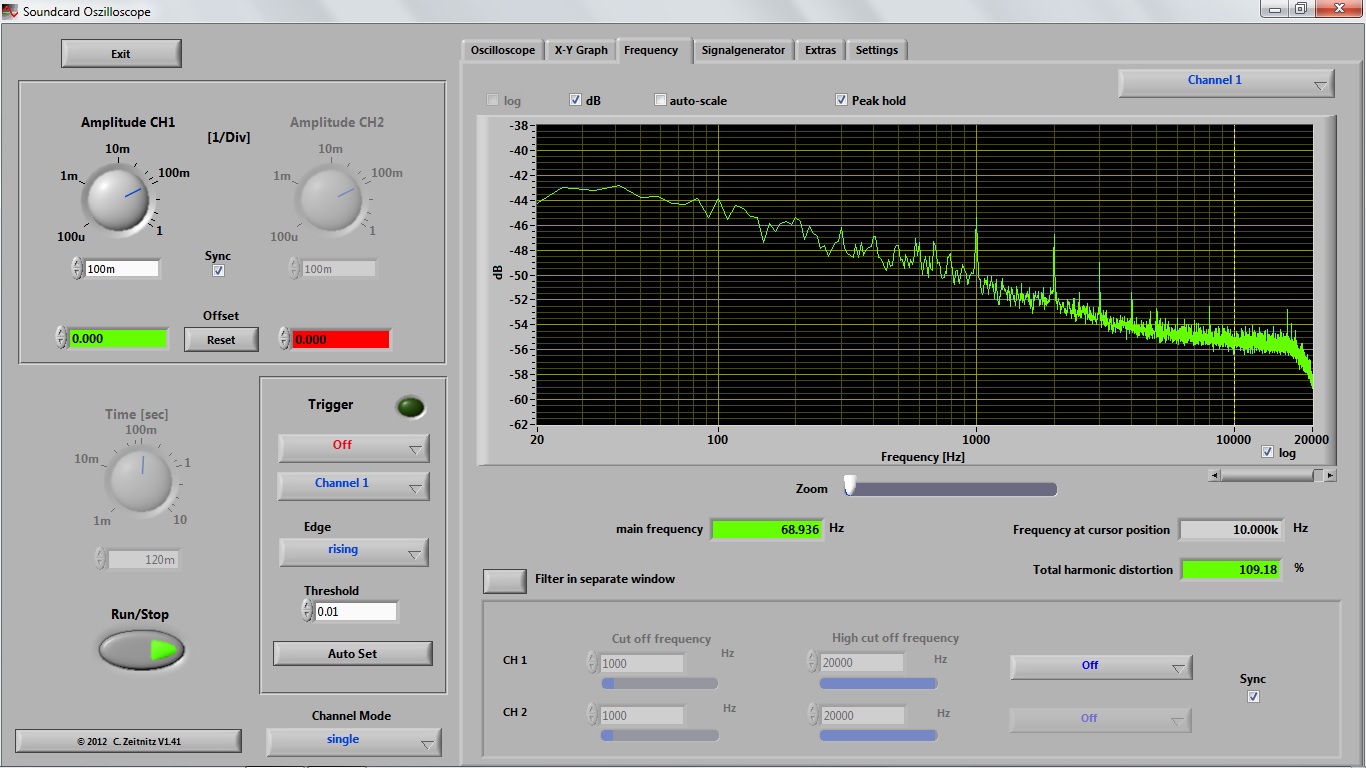Click the graph scrollbar left arrow
The height and width of the screenshot is (768, 1366).
1214,476
